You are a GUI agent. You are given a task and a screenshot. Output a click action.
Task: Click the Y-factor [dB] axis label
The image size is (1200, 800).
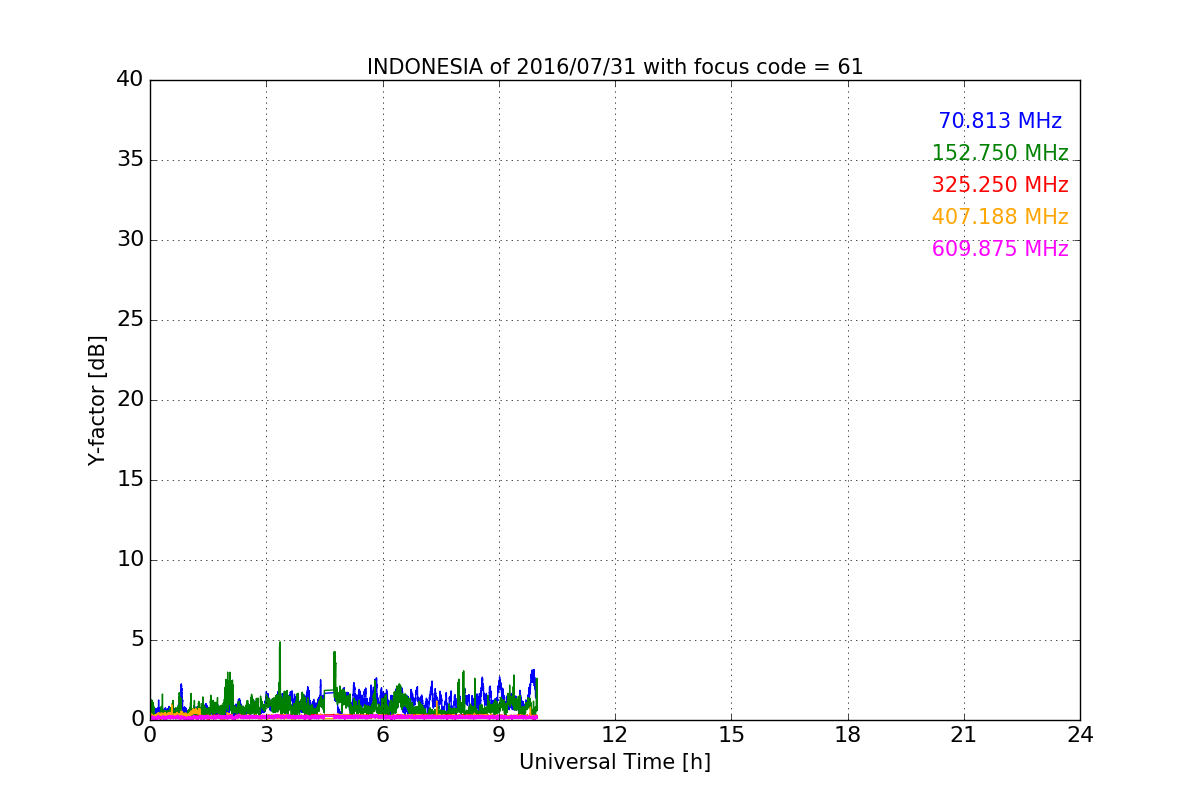tap(97, 400)
